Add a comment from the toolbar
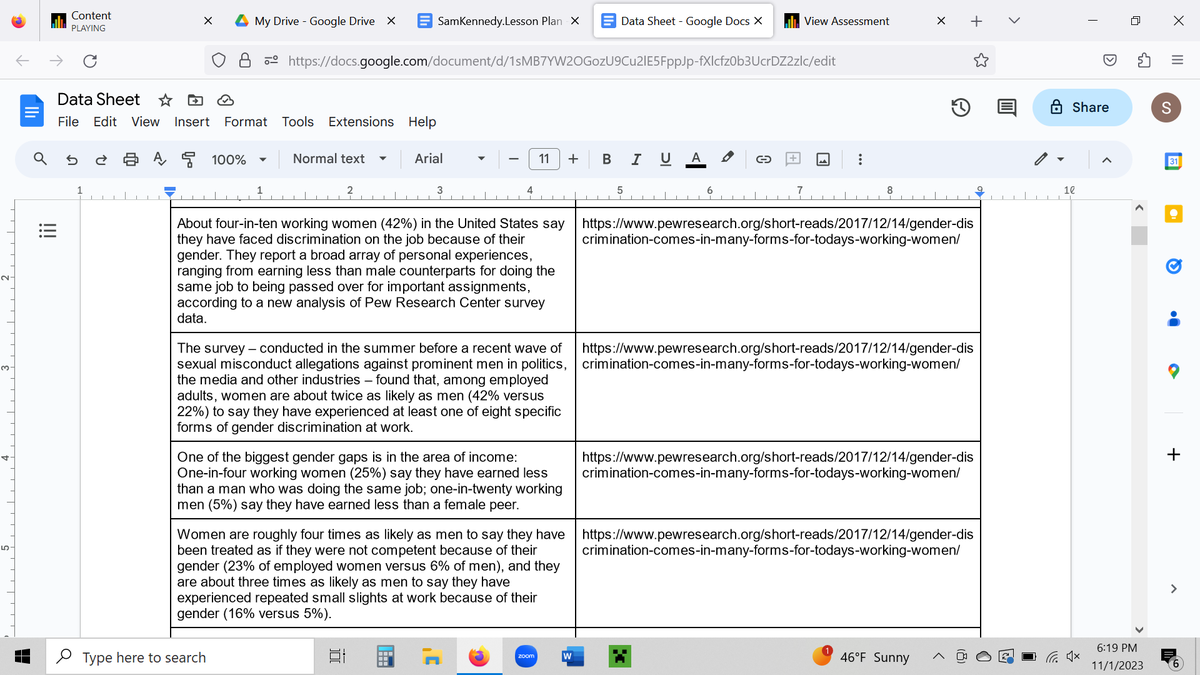 [x=792, y=158]
